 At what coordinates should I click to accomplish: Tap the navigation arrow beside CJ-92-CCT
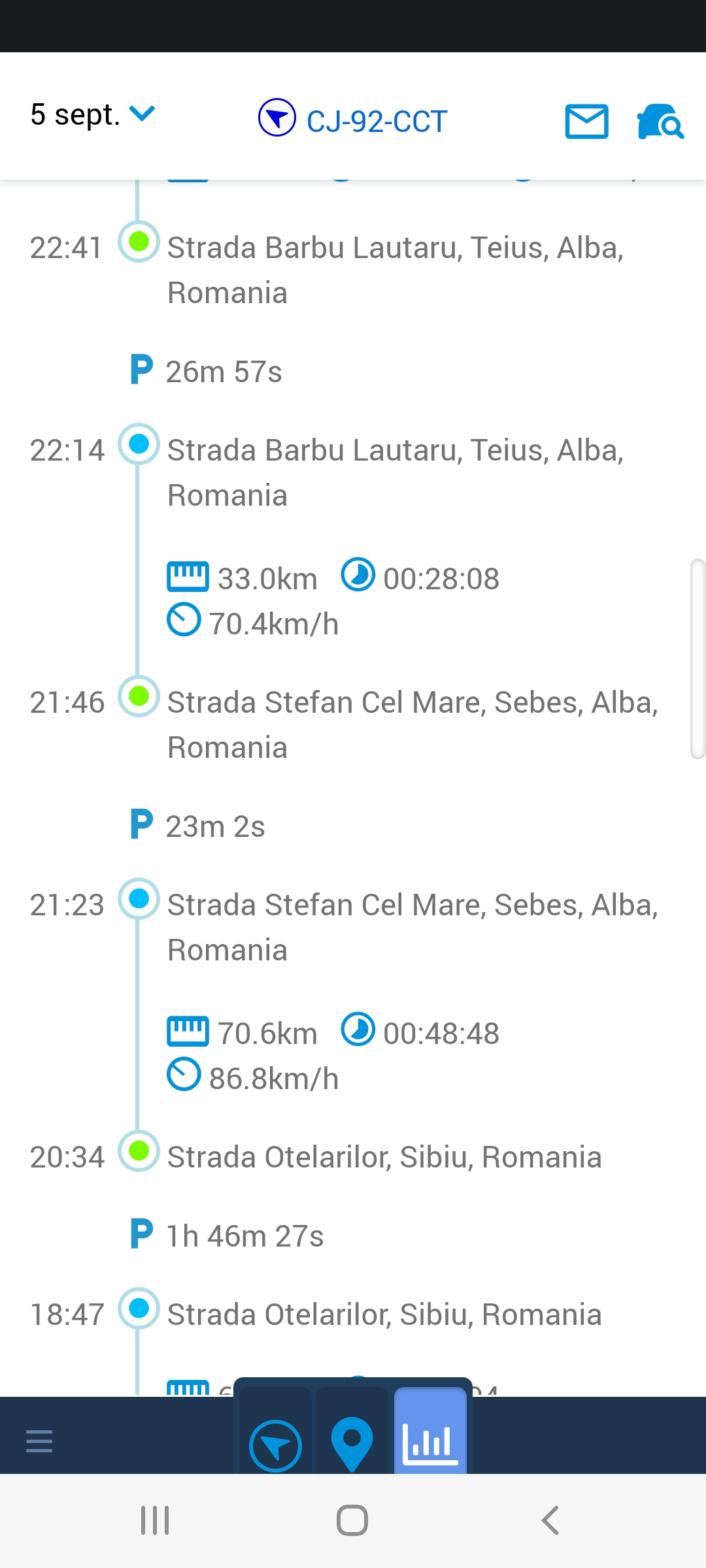pyautogui.click(x=277, y=118)
